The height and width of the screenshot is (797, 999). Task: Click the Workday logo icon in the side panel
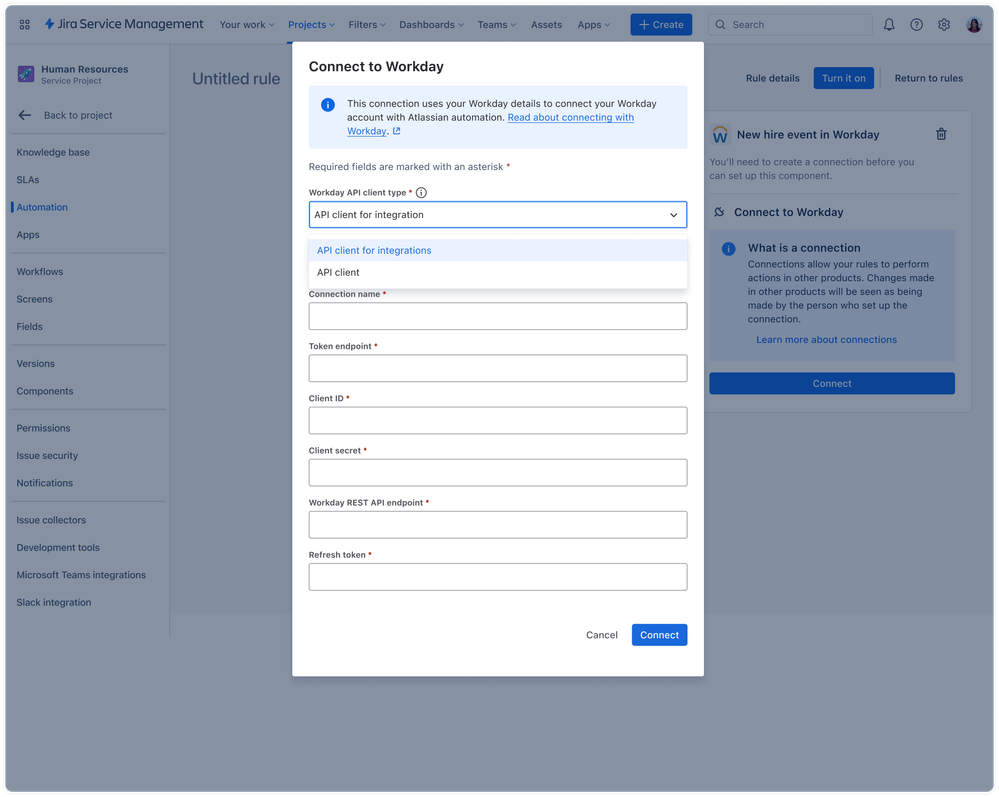[x=720, y=135]
